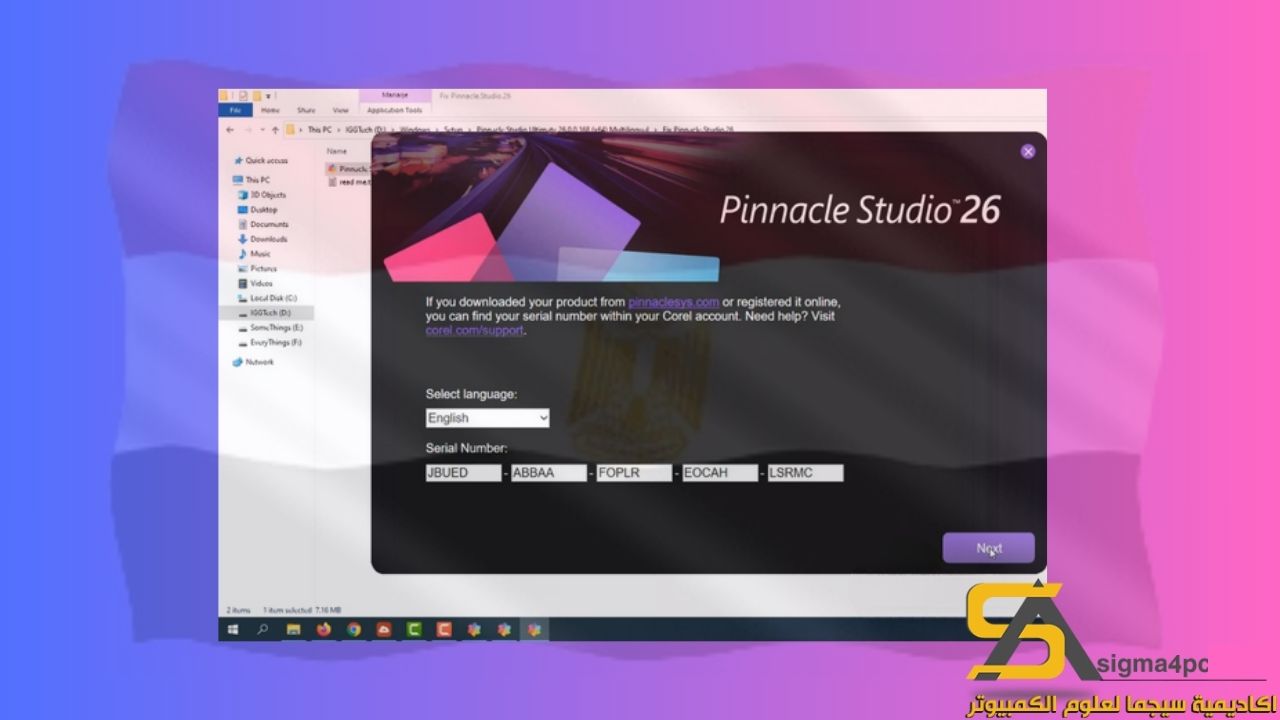Click the Downloads arrow icon in sidebar
The image size is (1280, 720).
(242, 240)
